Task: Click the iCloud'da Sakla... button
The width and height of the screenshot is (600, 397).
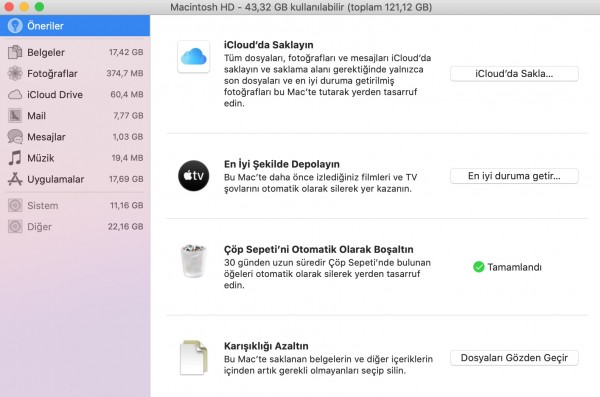Action: 514,74
